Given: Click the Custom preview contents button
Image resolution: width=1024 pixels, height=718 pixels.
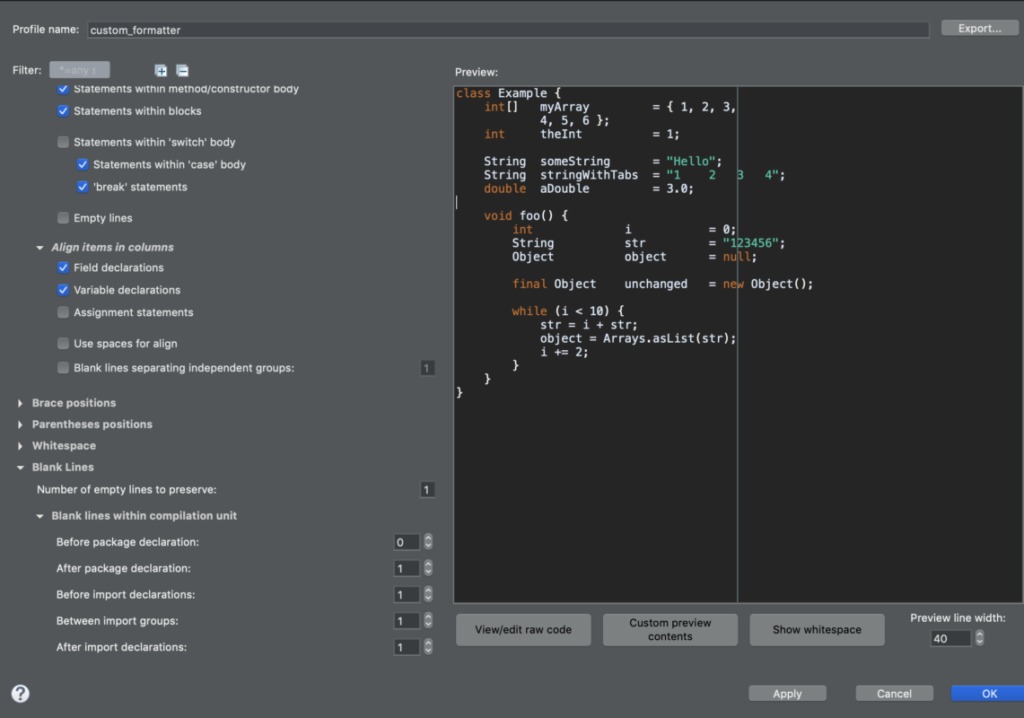Looking at the screenshot, I should [670, 630].
